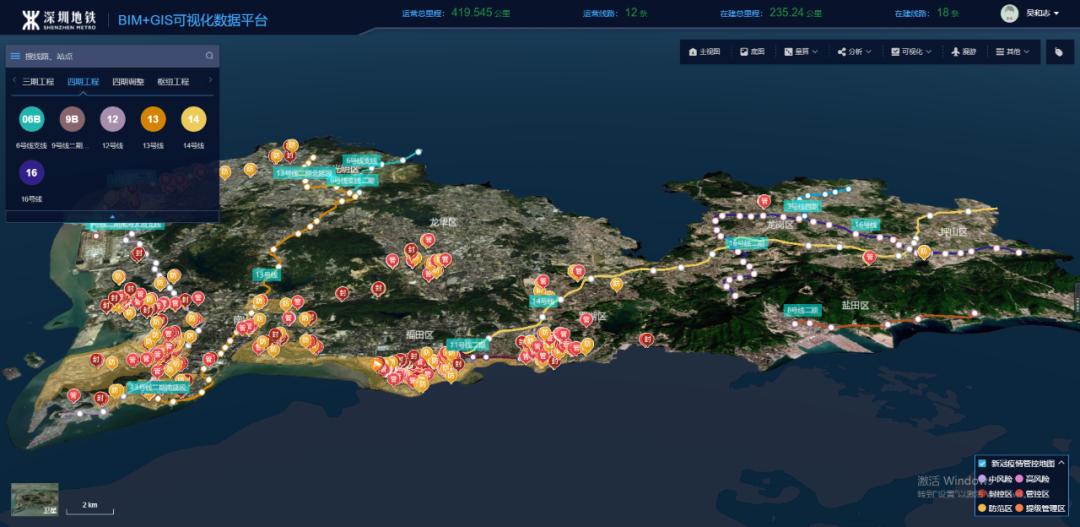Click the search magnifier icon
Image resolution: width=1080 pixels, height=527 pixels.
209,56
